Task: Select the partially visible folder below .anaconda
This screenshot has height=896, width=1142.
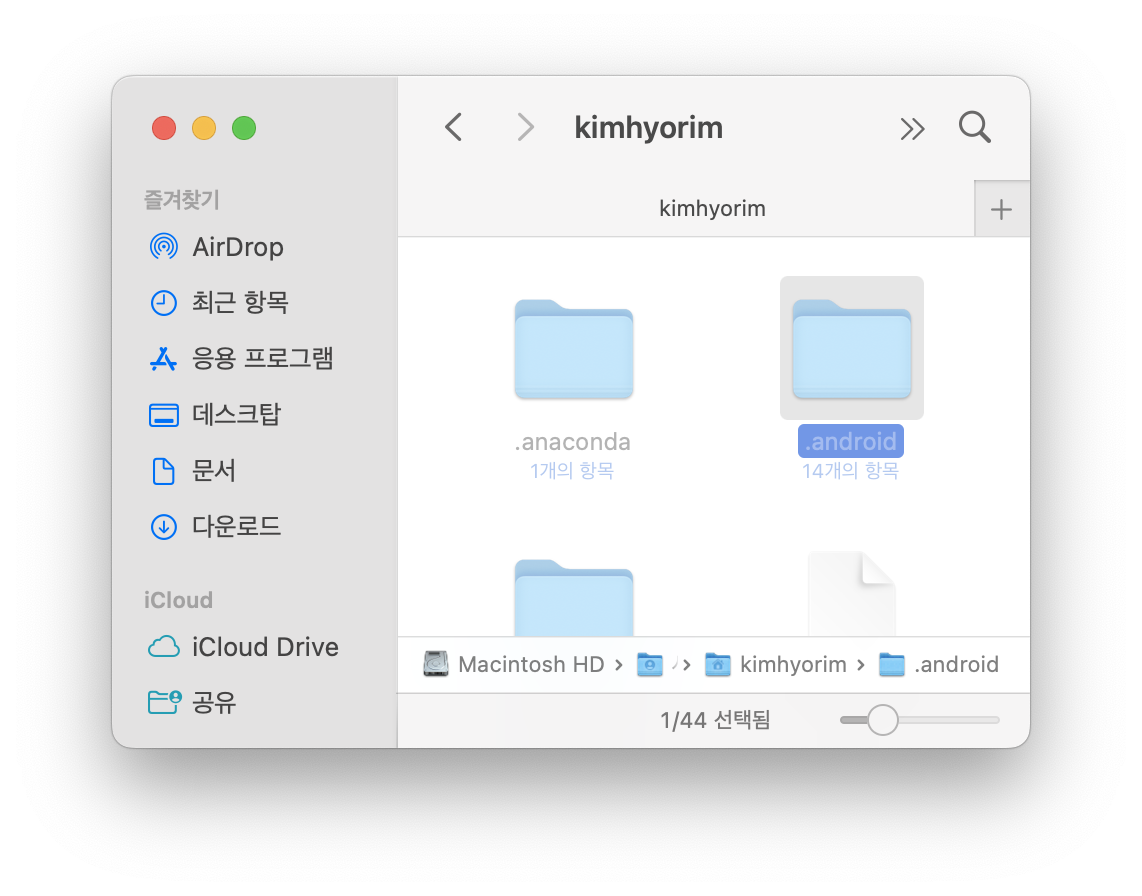Action: pyautogui.click(x=574, y=597)
